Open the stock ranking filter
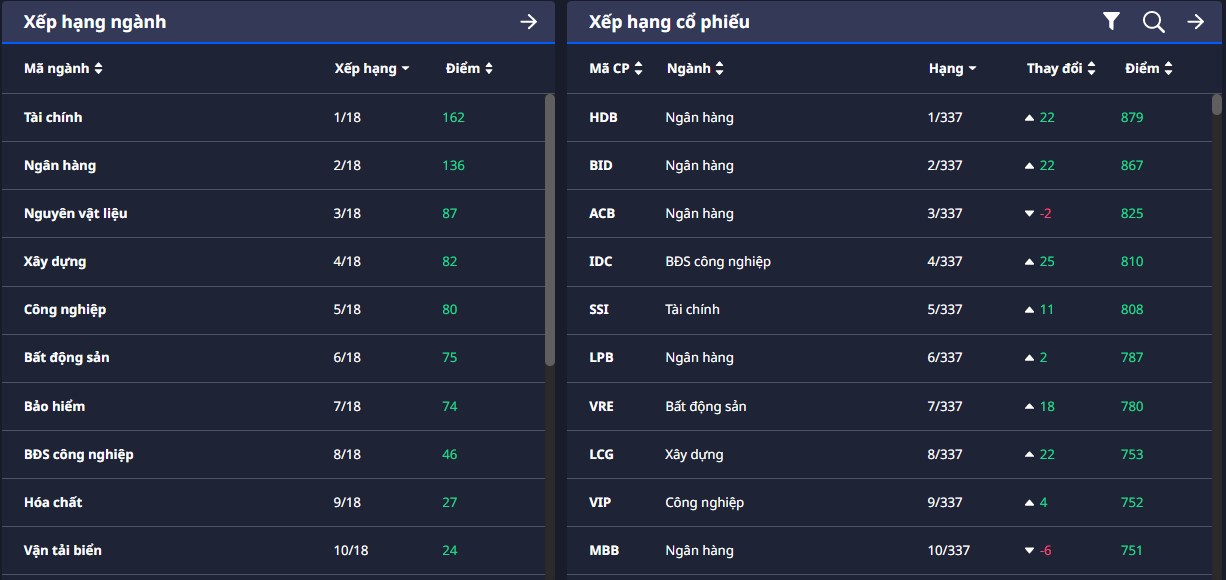The width and height of the screenshot is (1226, 580). click(1111, 22)
